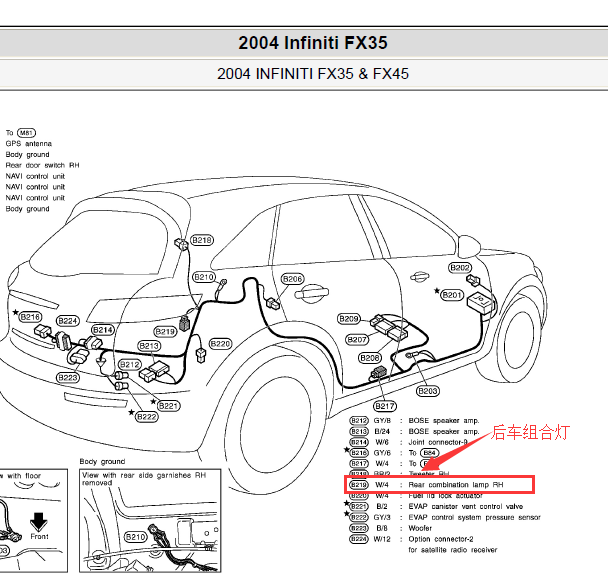Select the B224 callout on the car drawing
The height and width of the screenshot is (578, 608).
pyautogui.click(x=68, y=321)
